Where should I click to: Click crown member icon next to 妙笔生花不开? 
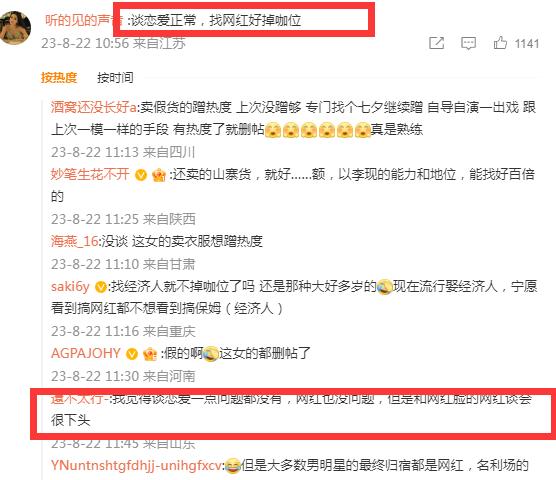[159, 175]
